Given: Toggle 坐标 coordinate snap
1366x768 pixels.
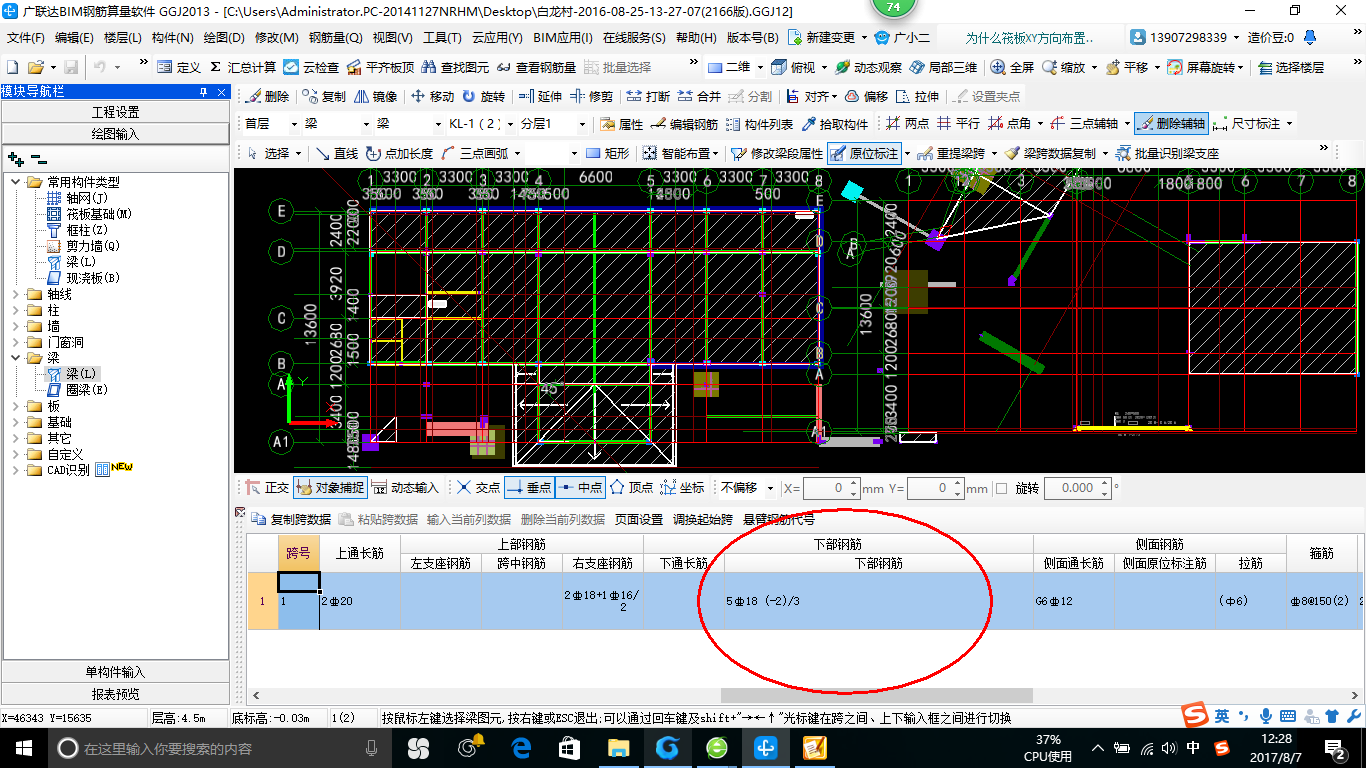Looking at the screenshot, I should tap(682, 488).
